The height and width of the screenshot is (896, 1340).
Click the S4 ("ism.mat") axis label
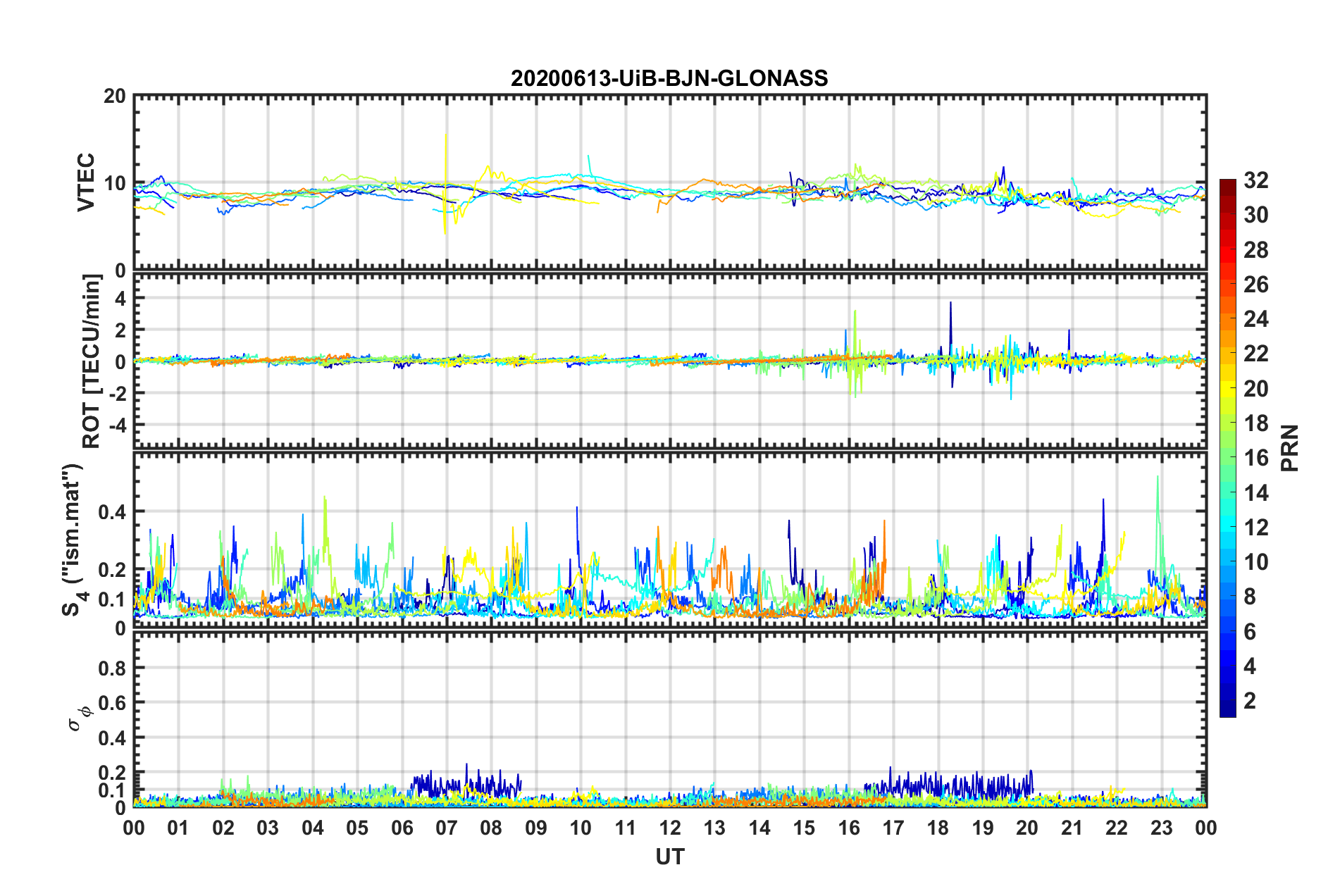[73, 540]
